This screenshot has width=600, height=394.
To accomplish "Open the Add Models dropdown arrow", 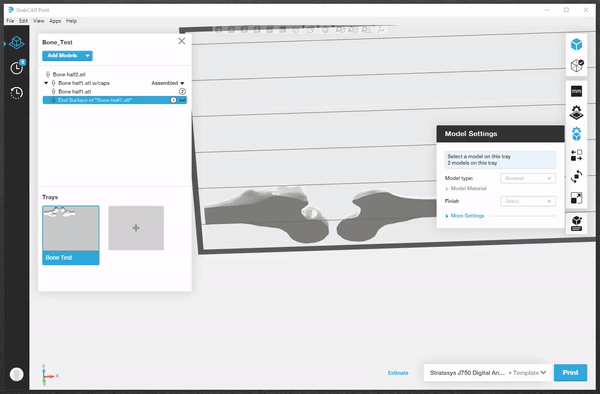I will coord(87,55).
